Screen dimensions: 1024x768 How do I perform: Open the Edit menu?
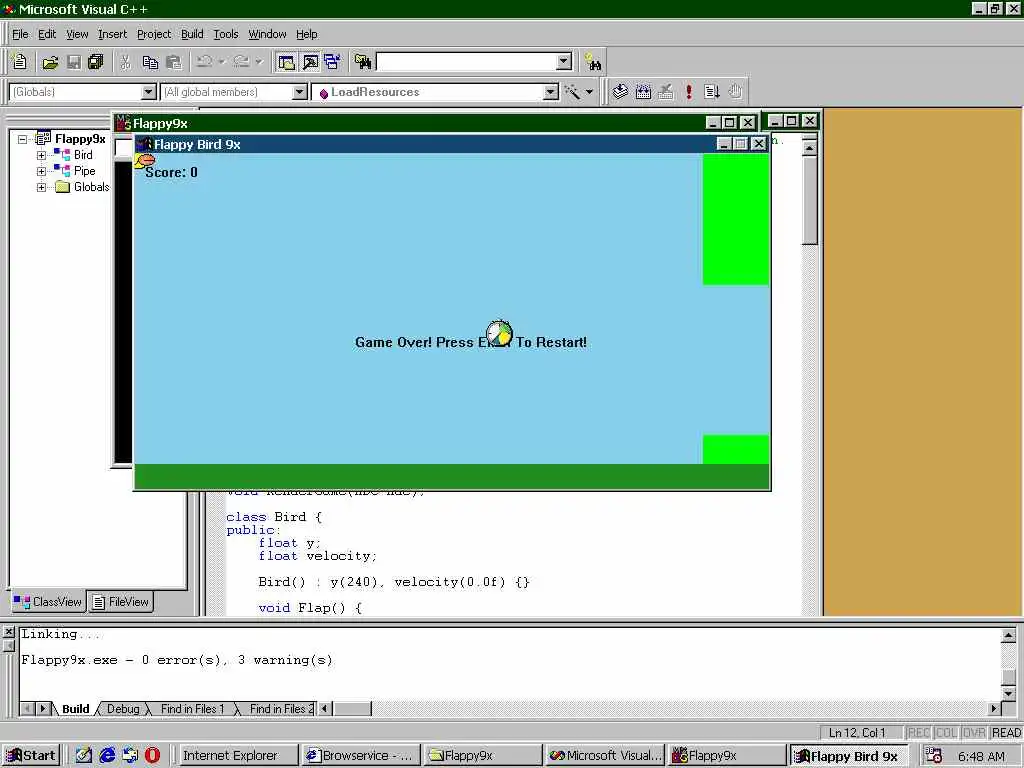coord(47,34)
